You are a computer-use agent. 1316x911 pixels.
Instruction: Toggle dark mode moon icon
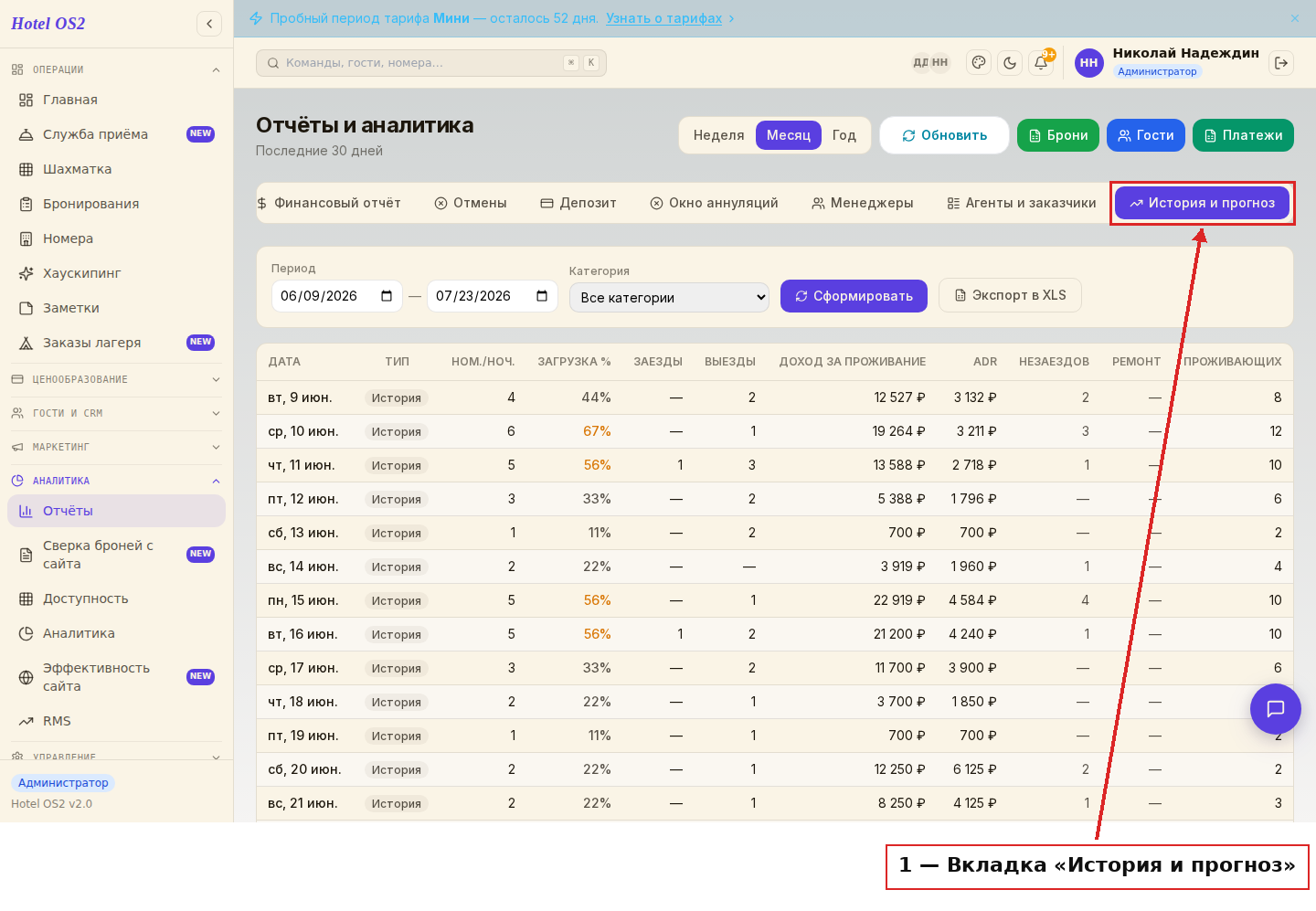point(1010,63)
